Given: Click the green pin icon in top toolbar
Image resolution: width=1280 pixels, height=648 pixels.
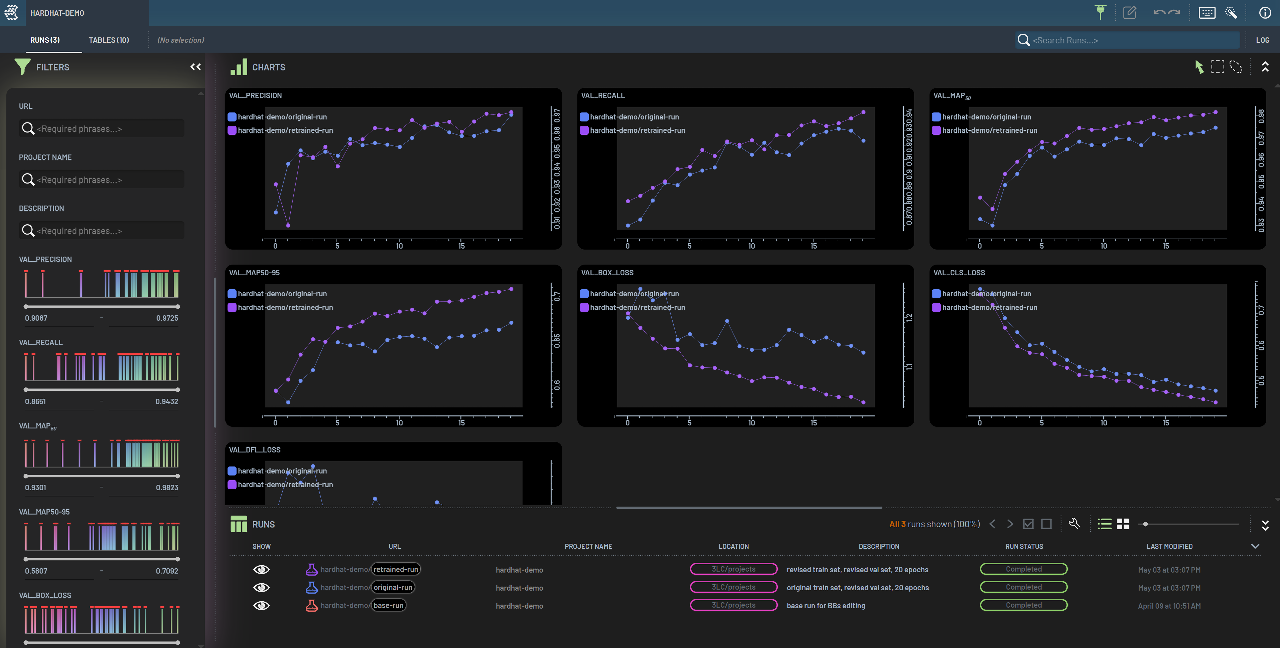Looking at the screenshot, I should point(1101,13).
